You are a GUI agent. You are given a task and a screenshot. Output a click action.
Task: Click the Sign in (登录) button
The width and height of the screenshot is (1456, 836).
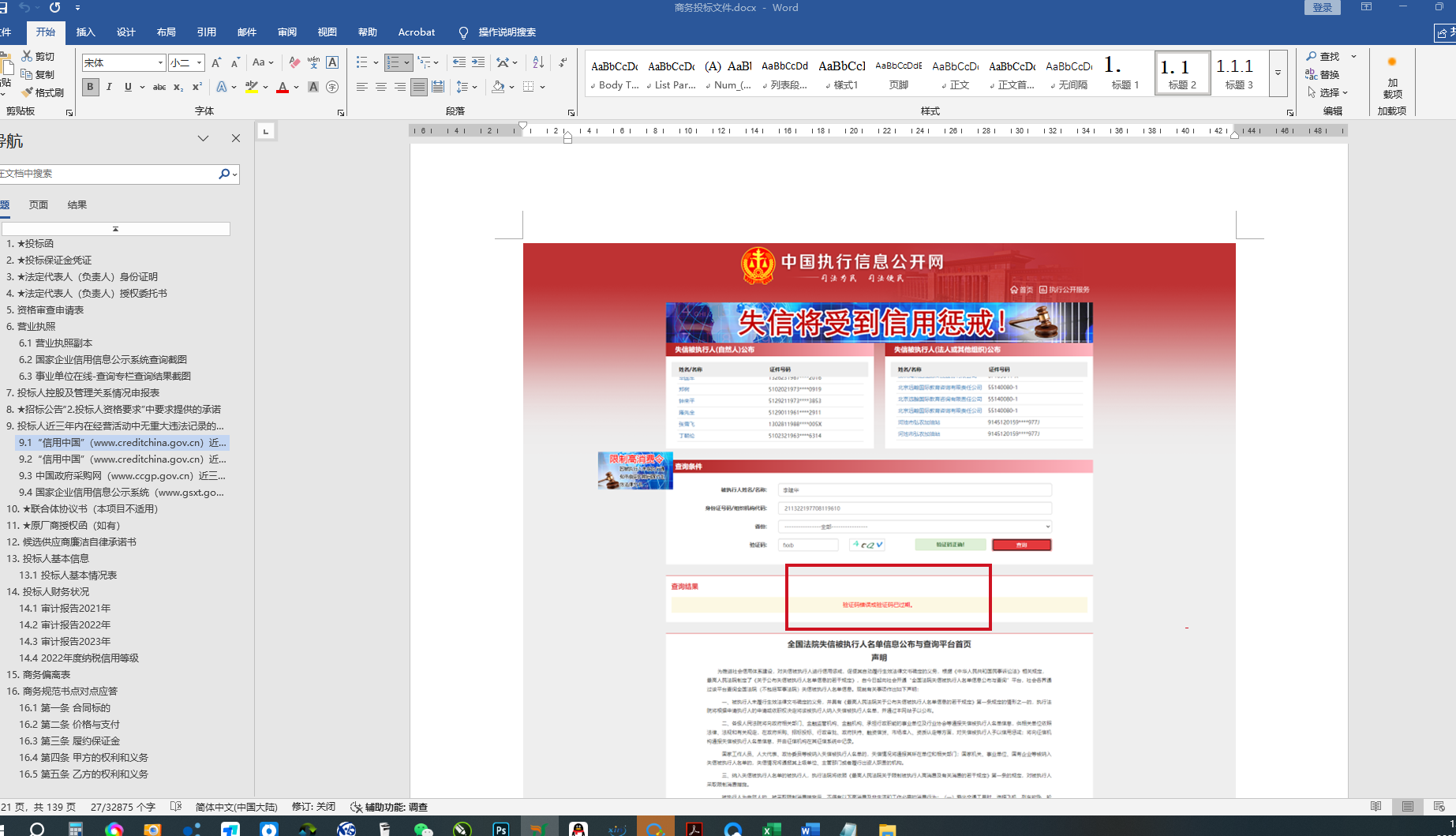[1323, 8]
